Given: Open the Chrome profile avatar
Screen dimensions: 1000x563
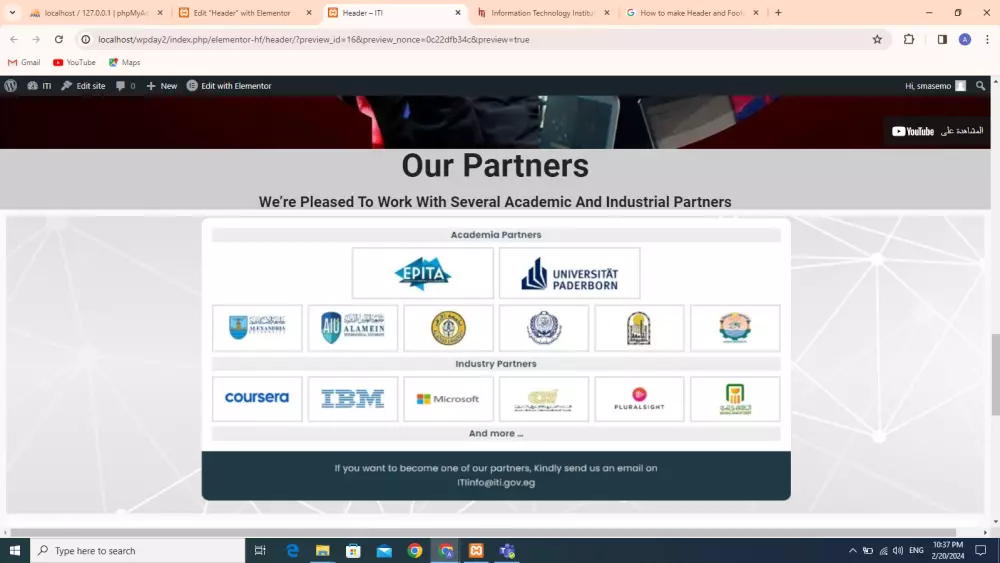Looking at the screenshot, I should pyautogui.click(x=965, y=40).
